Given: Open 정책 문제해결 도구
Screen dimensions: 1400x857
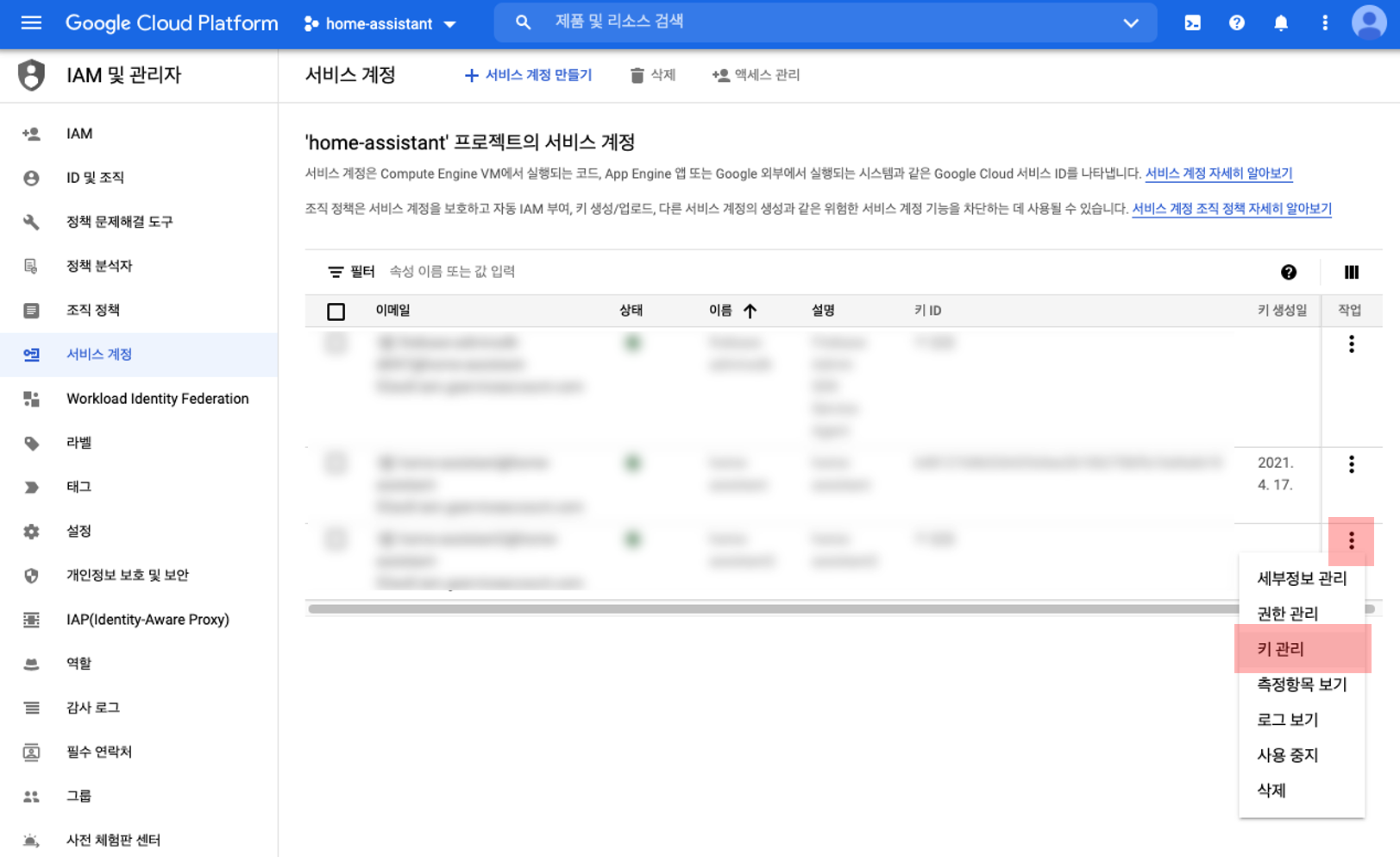Looking at the screenshot, I should pos(139,222).
